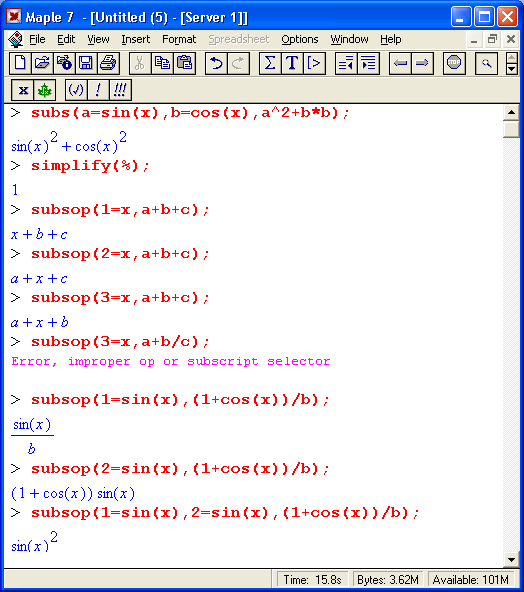The height and width of the screenshot is (592, 524).
Task: Open the Options menu
Action: tap(299, 39)
